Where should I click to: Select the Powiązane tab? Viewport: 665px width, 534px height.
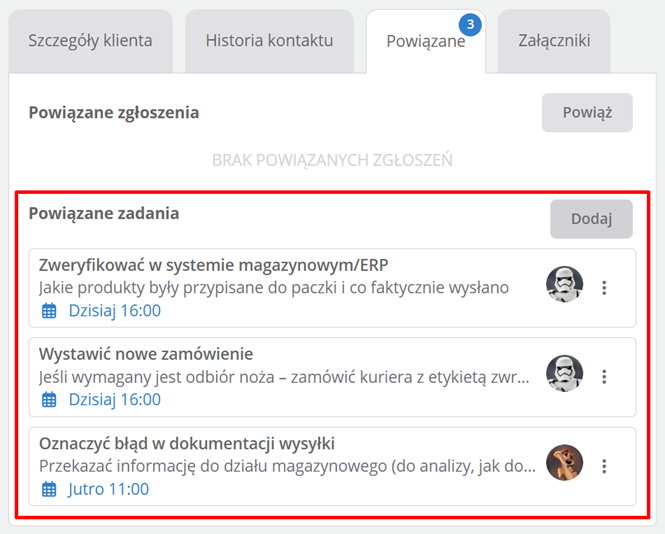(425, 42)
